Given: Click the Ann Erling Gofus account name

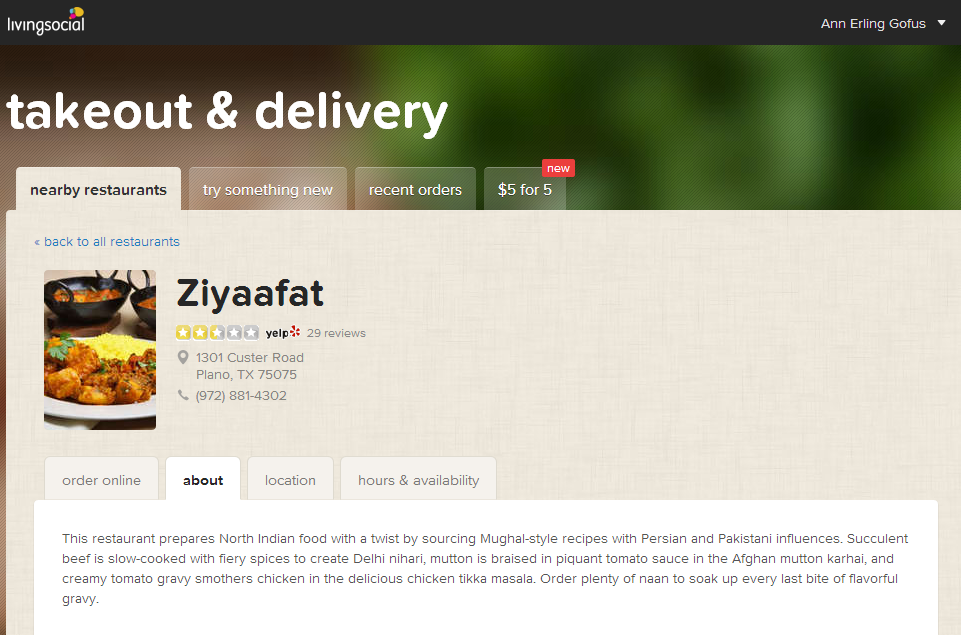Looking at the screenshot, I should tap(873, 23).
